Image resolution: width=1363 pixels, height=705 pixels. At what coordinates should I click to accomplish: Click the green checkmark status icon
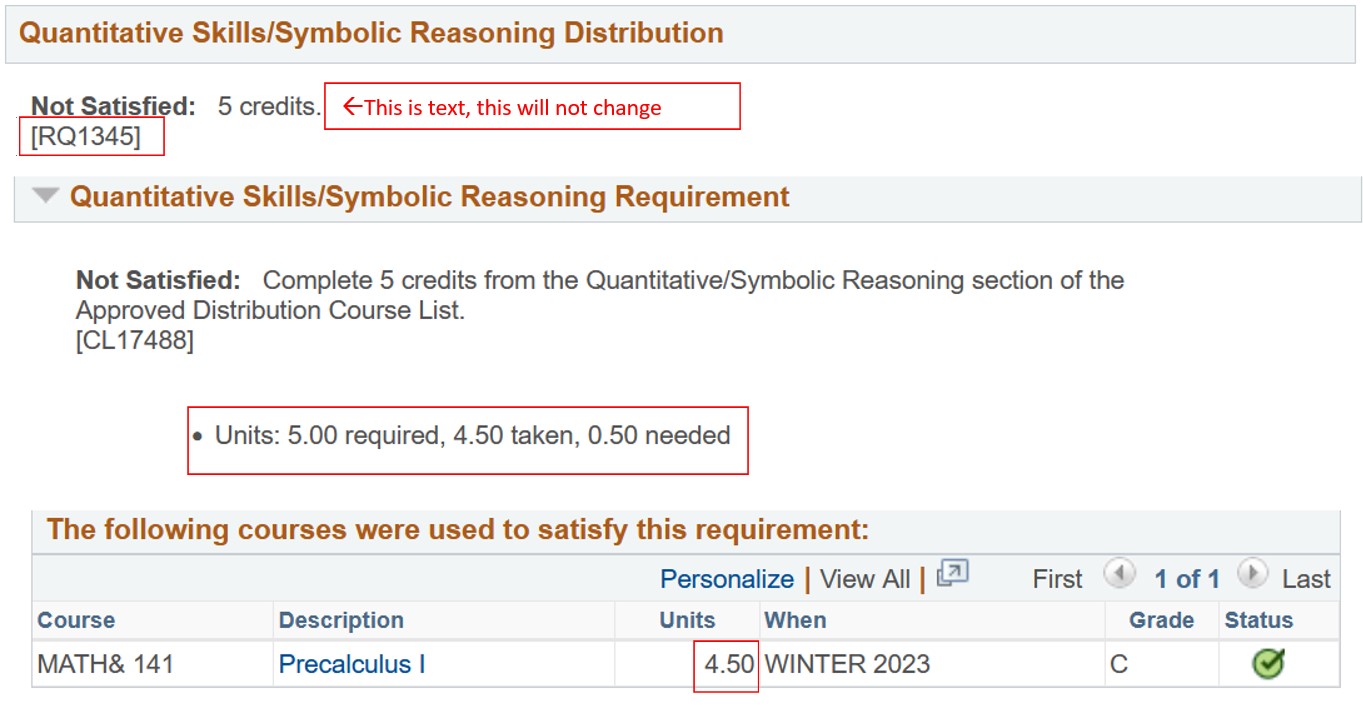point(1268,664)
